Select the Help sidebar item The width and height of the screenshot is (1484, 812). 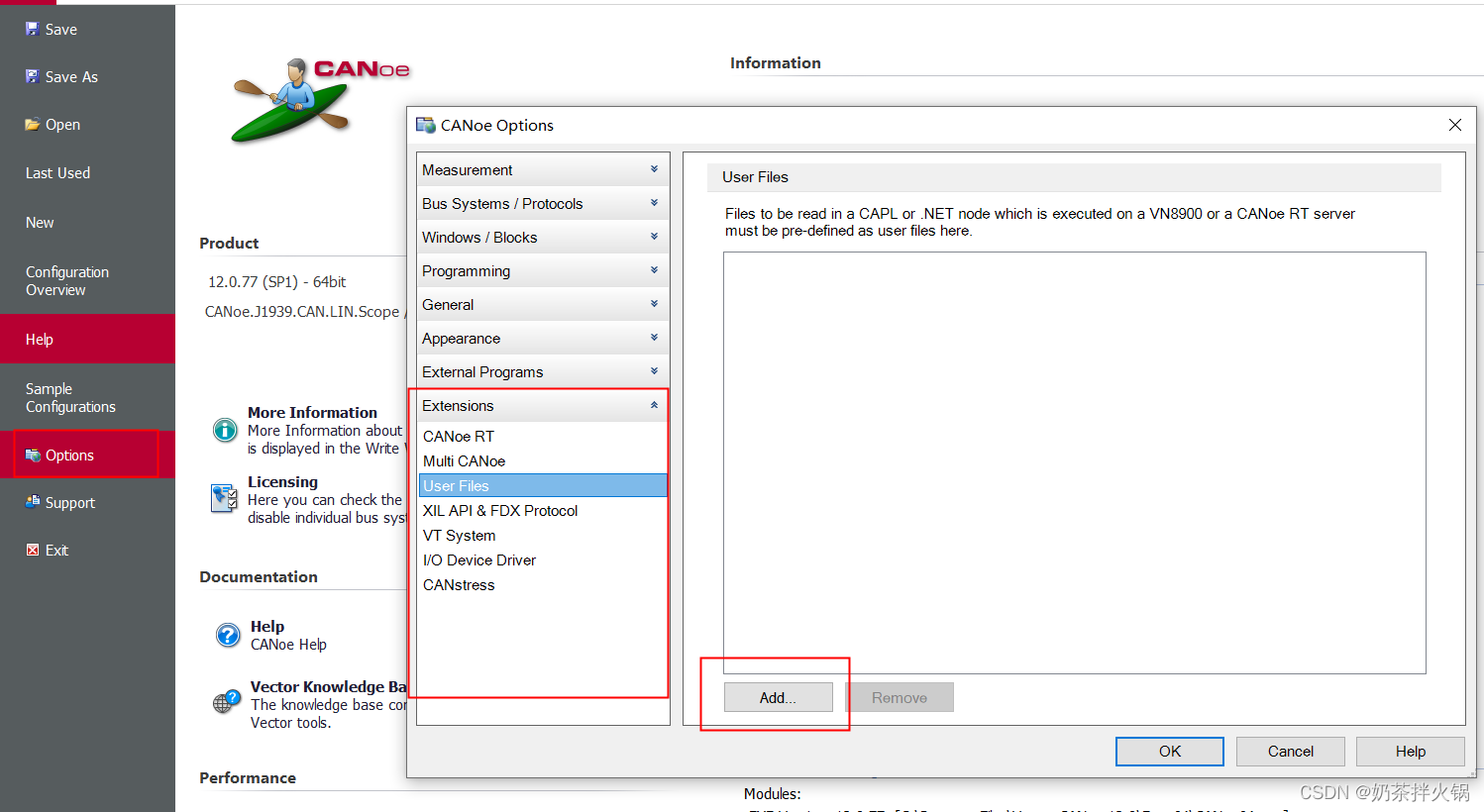click(87, 339)
